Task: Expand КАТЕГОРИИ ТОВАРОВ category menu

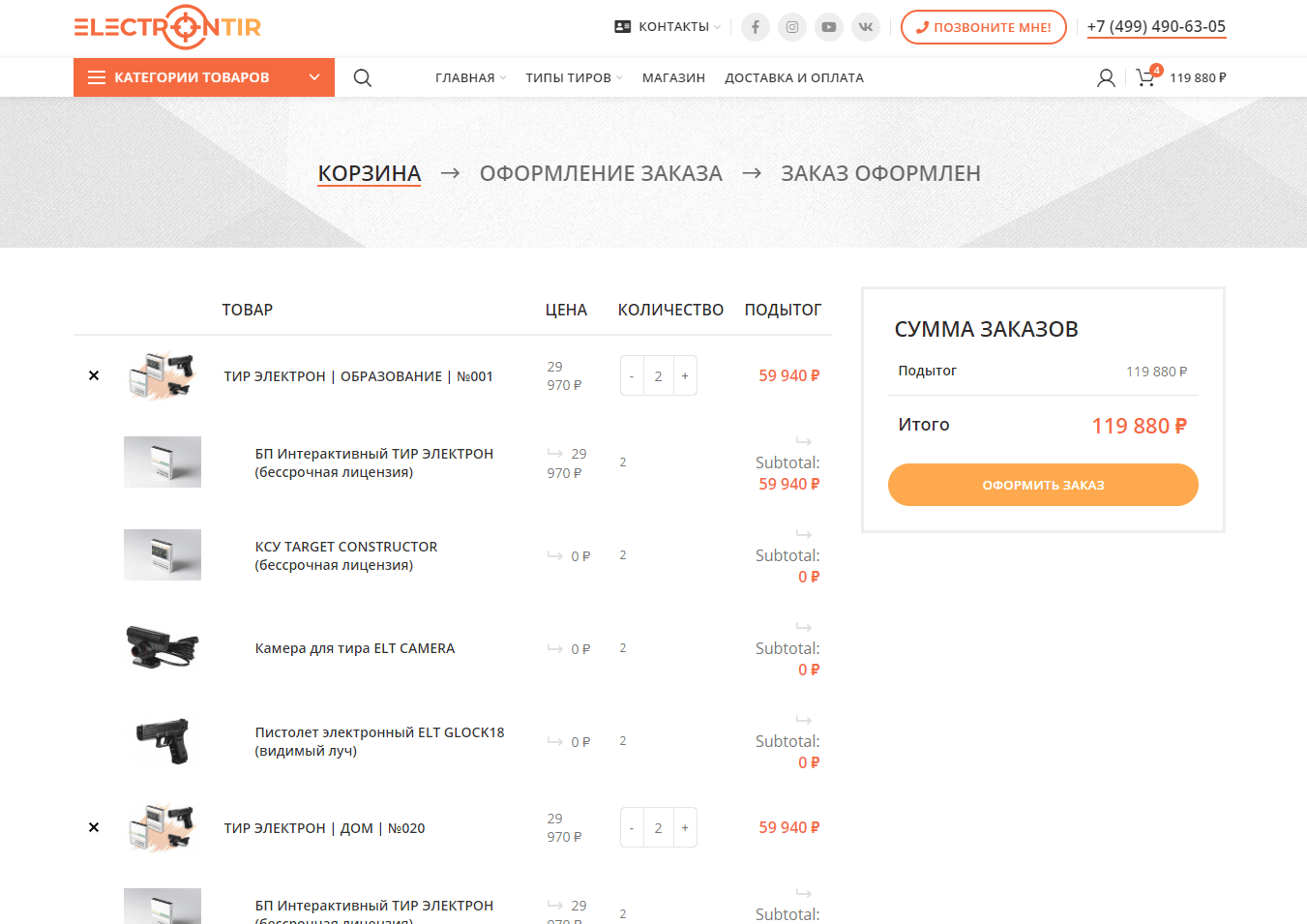Action: pos(204,77)
